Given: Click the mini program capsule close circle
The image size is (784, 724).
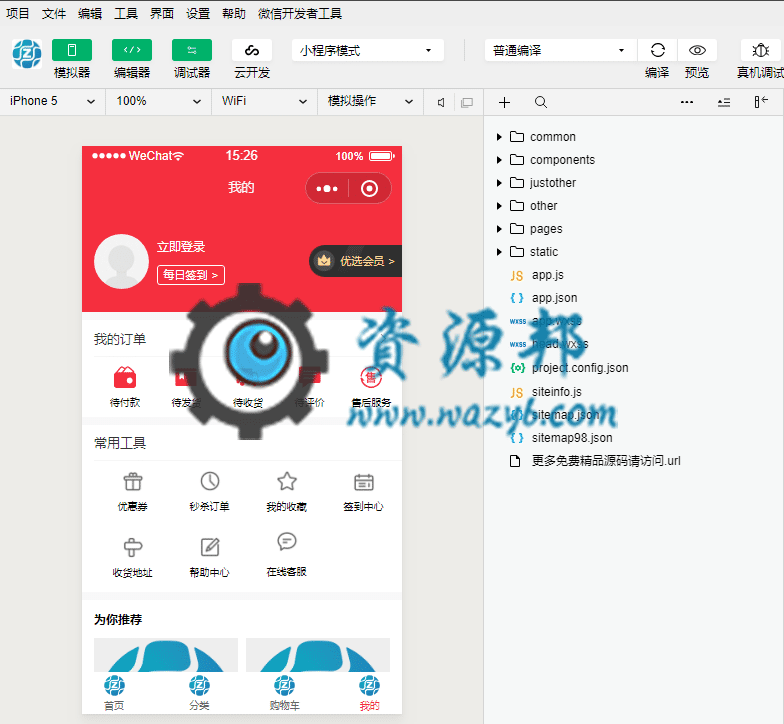Looking at the screenshot, I should [x=370, y=188].
